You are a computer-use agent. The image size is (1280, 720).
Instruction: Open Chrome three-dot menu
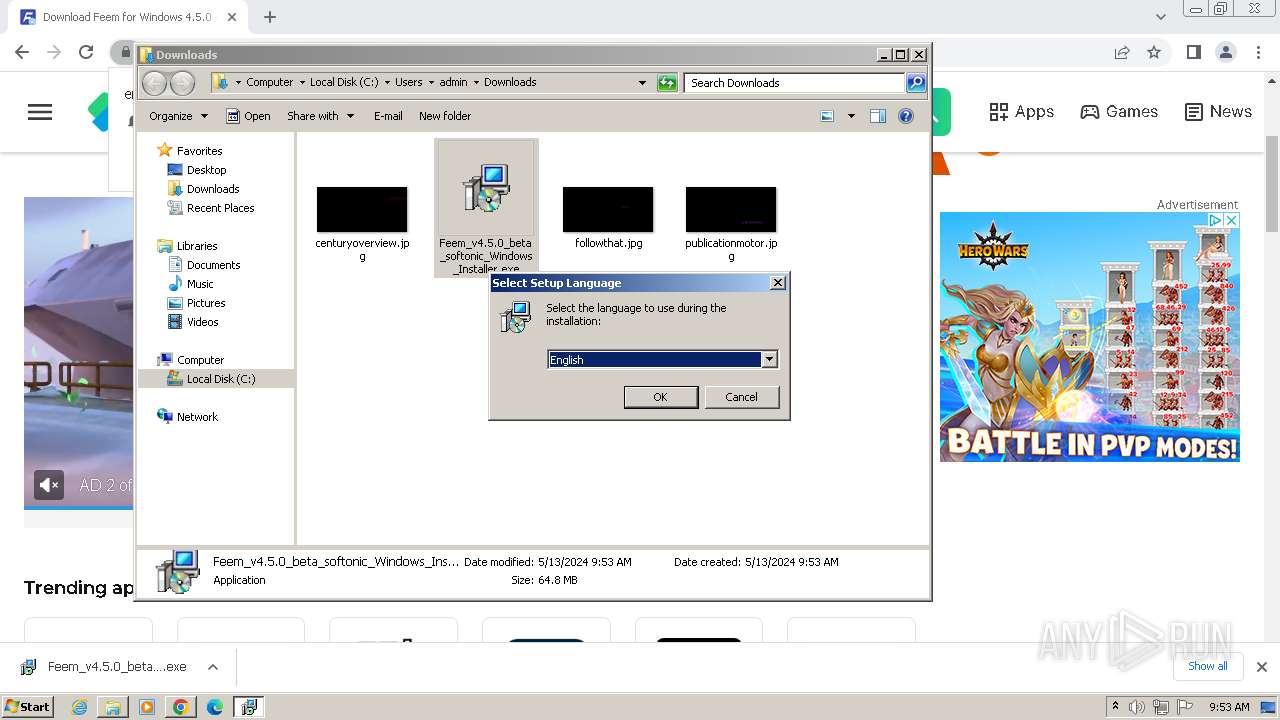[x=1257, y=52]
